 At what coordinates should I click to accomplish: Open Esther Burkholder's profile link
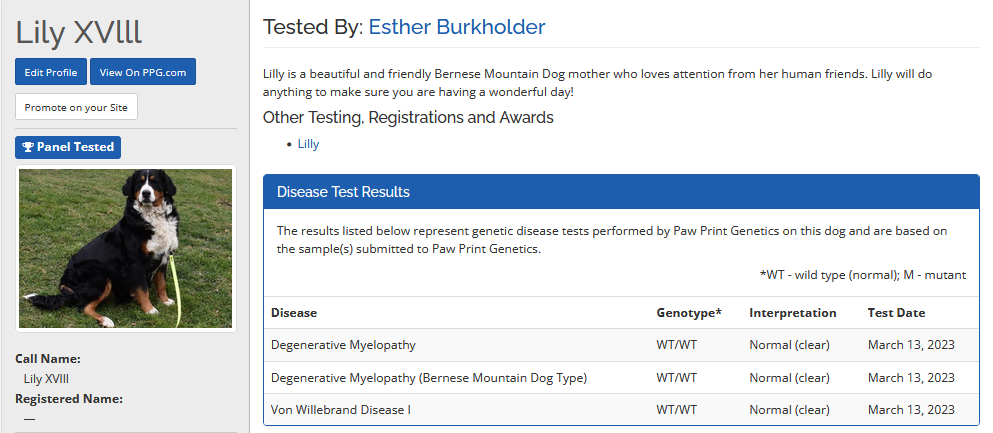[x=456, y=27]
